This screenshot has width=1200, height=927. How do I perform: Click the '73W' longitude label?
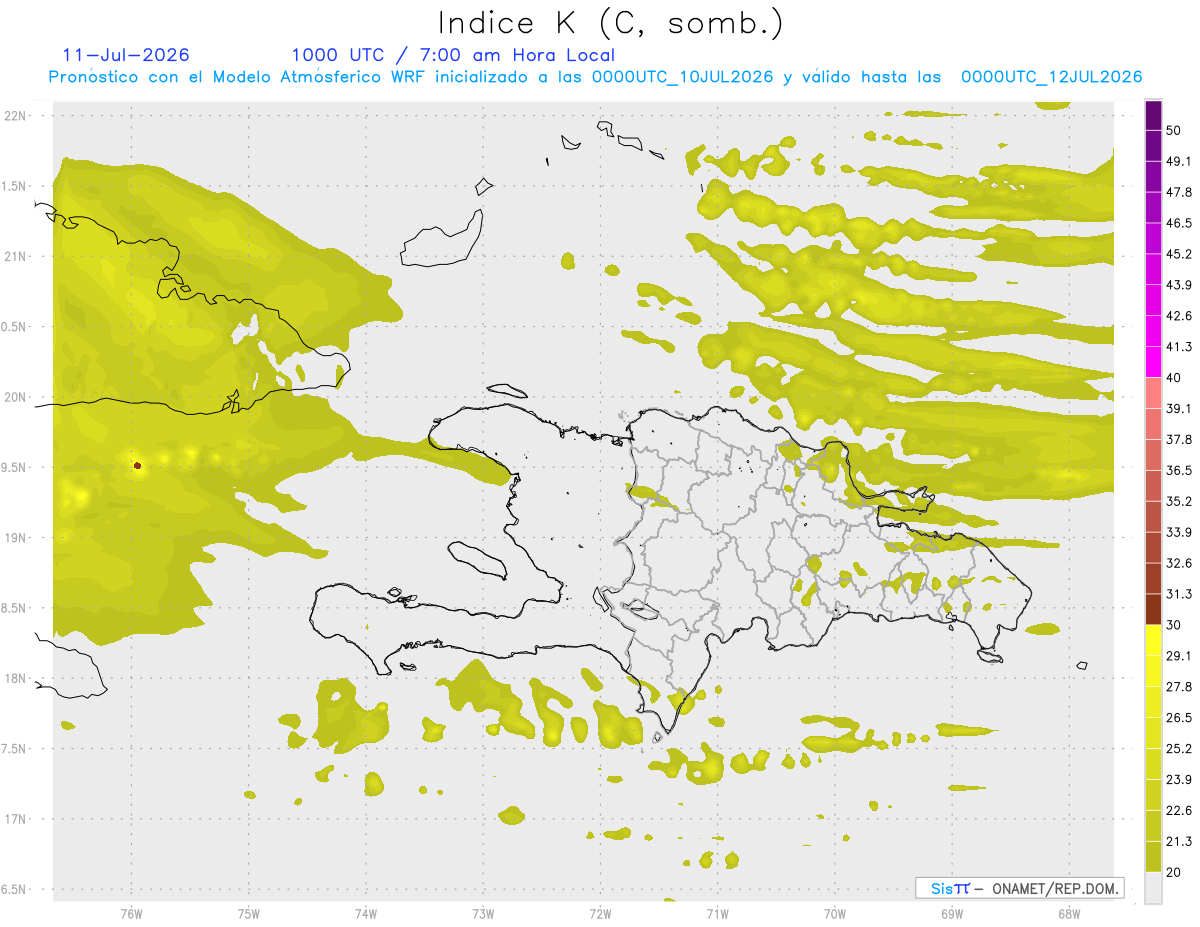pyautogui.click(x=483, y=914)
